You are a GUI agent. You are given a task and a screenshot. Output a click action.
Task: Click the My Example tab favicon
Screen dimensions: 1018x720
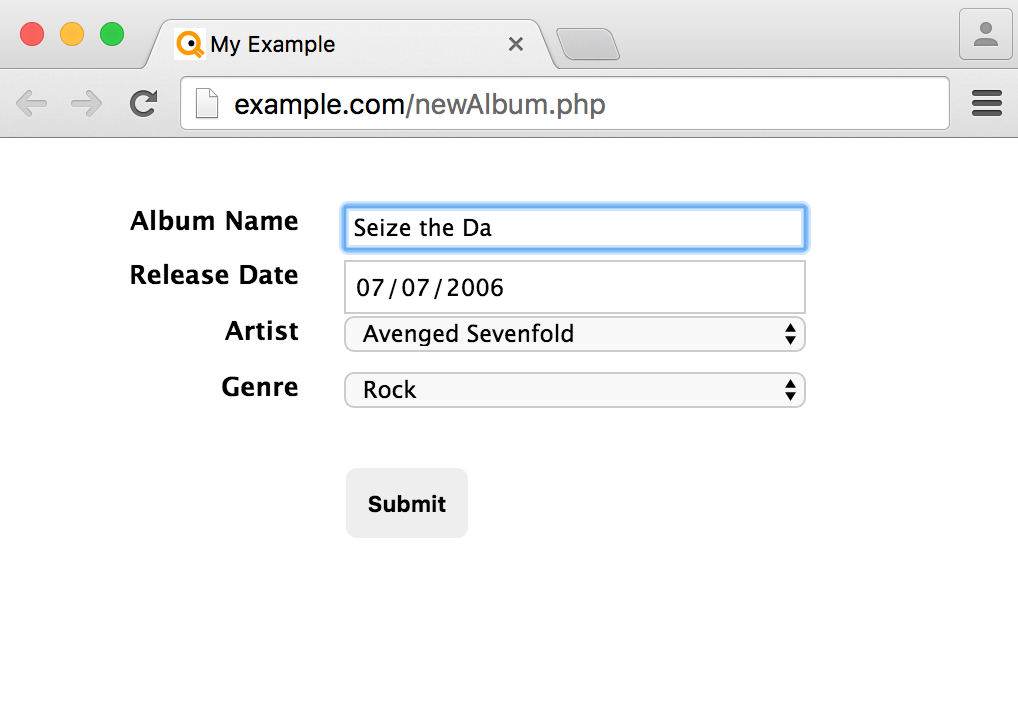click(189, 44)
